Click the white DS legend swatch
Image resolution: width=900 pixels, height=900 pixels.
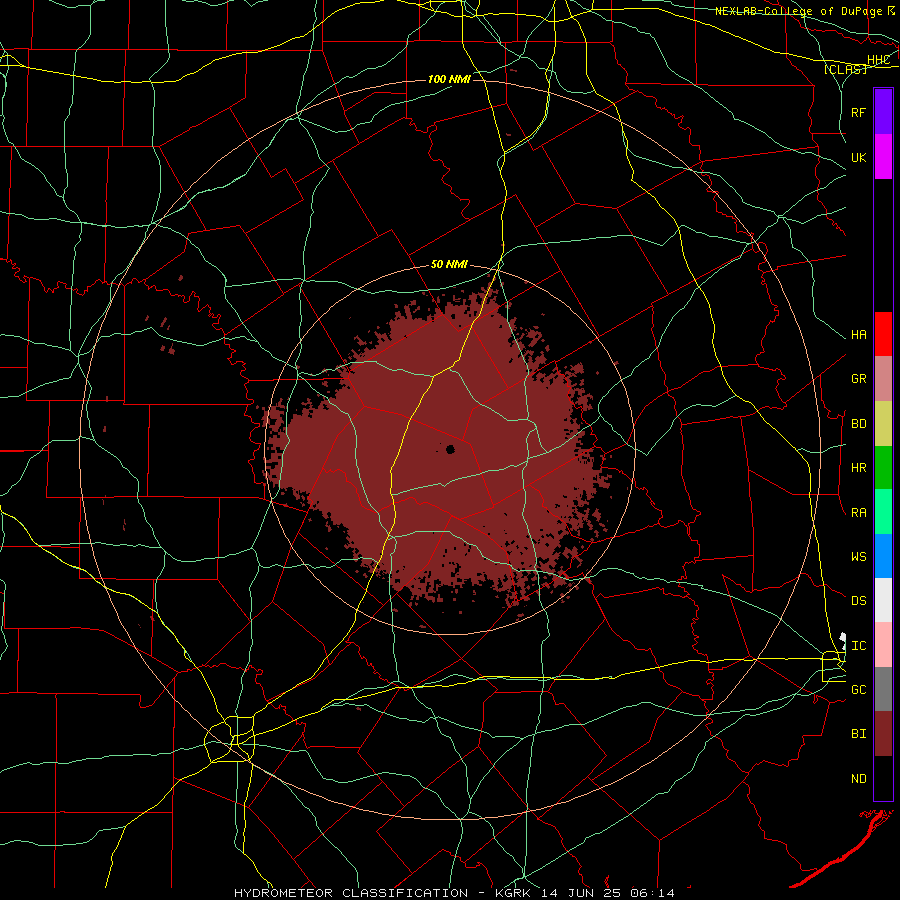pyautogui.click(x=883, y=600)
